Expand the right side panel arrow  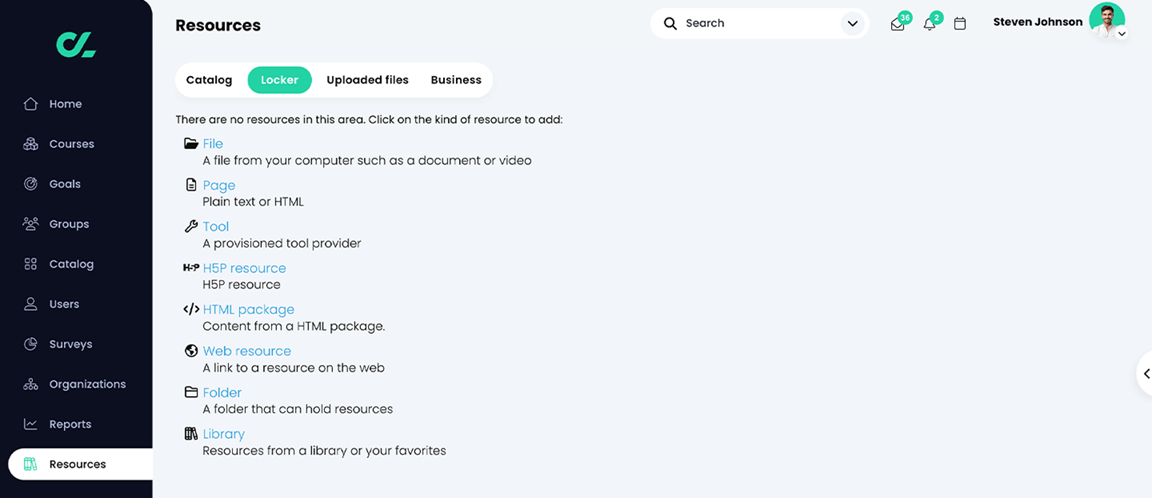click(x=1146, y=374)
